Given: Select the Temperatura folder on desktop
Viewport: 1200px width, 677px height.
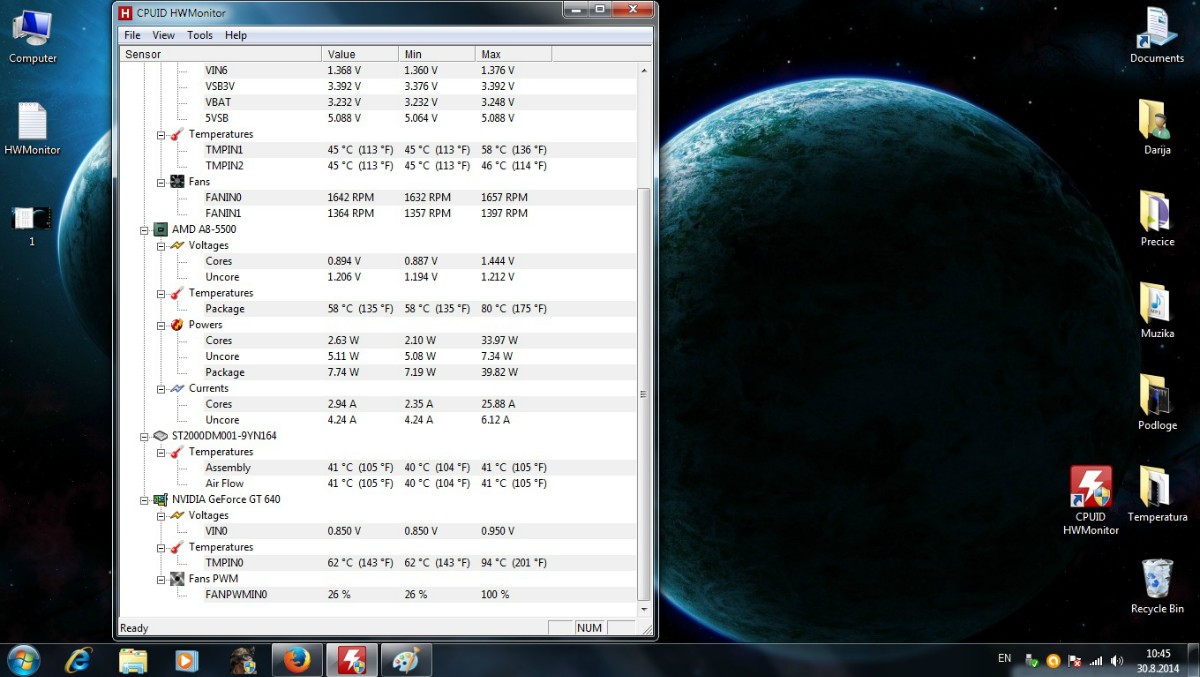Looking at the screenshot, I should (1157, 495).
